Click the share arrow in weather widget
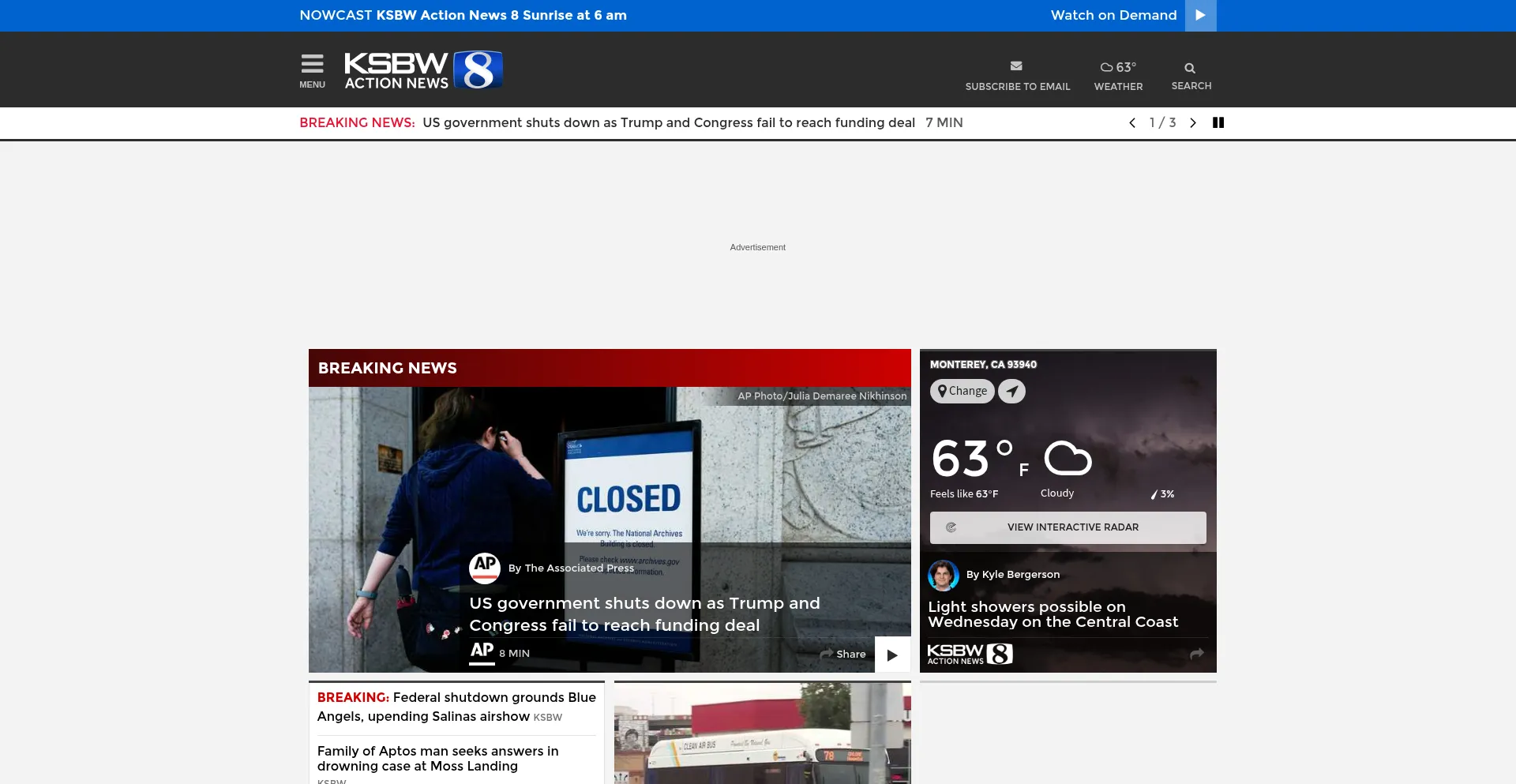 point(1196,654)
